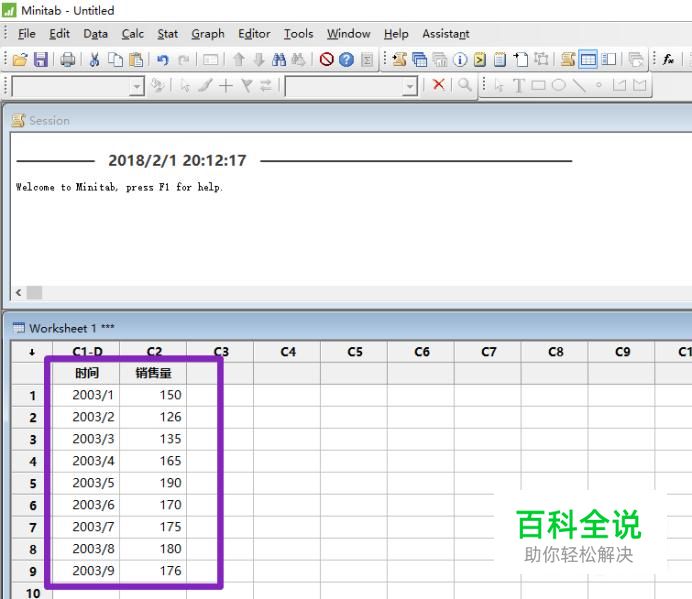692x599 pixels.
Task: Click the fx Assign Formula icon
Action: [x=668, y=59]
